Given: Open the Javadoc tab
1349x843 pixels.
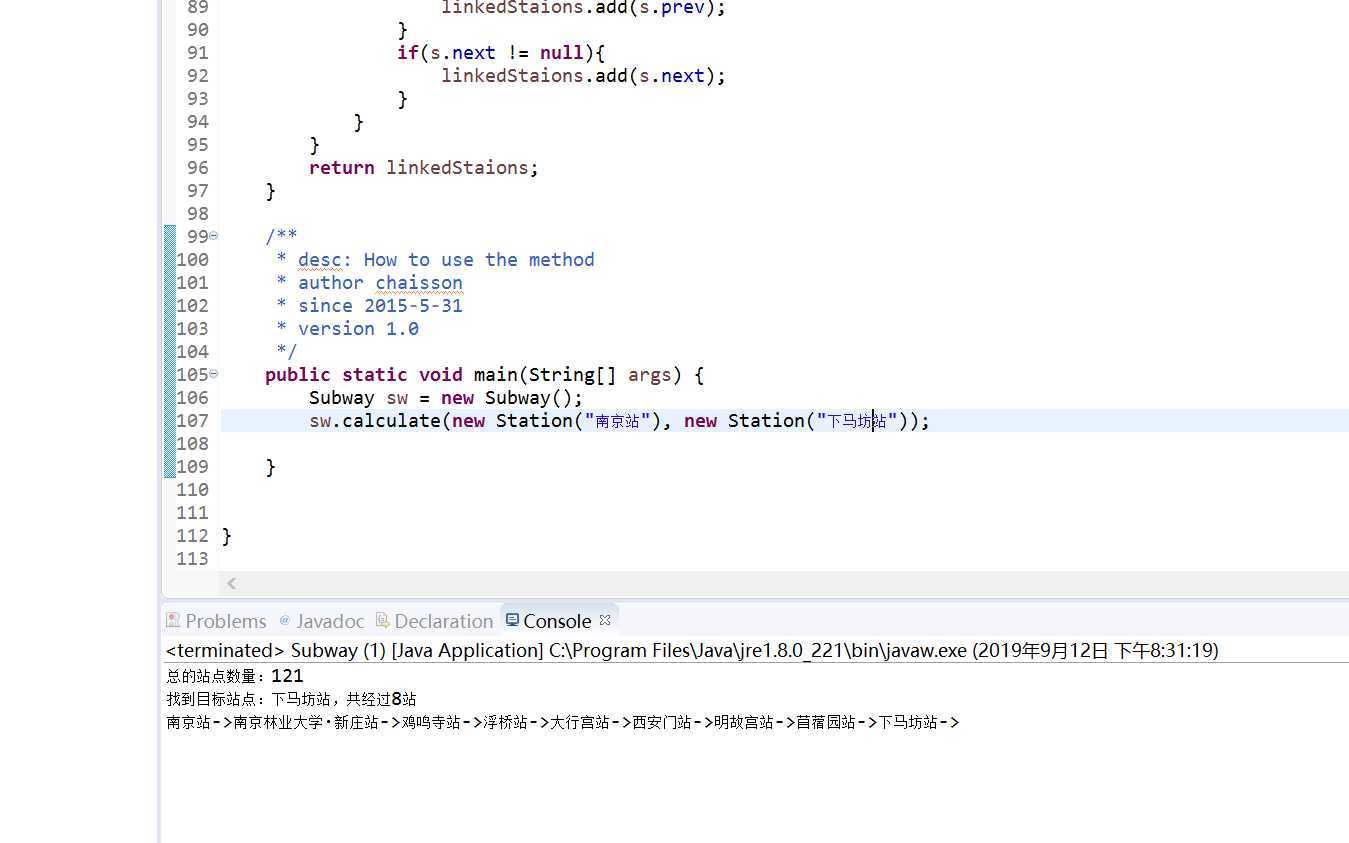Looking at the screenshot, I should click(321, 621).
